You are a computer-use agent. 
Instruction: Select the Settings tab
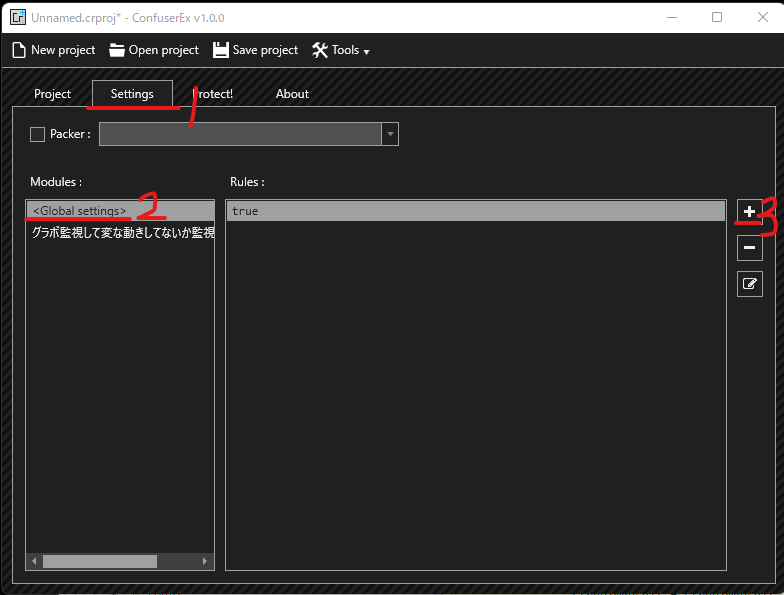tap(132, 94)
